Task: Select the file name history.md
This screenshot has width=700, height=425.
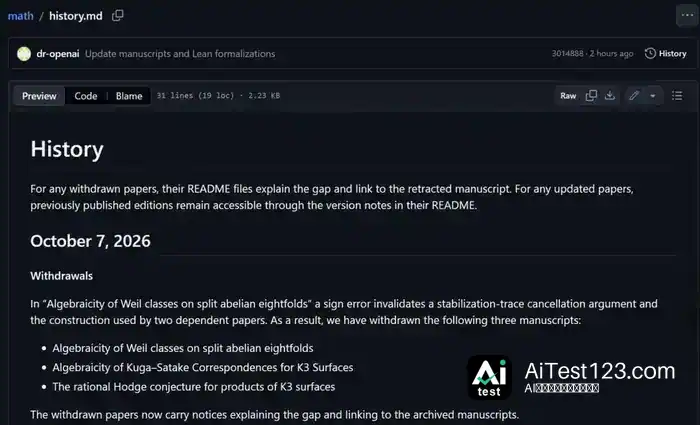Action: (75, 16)
